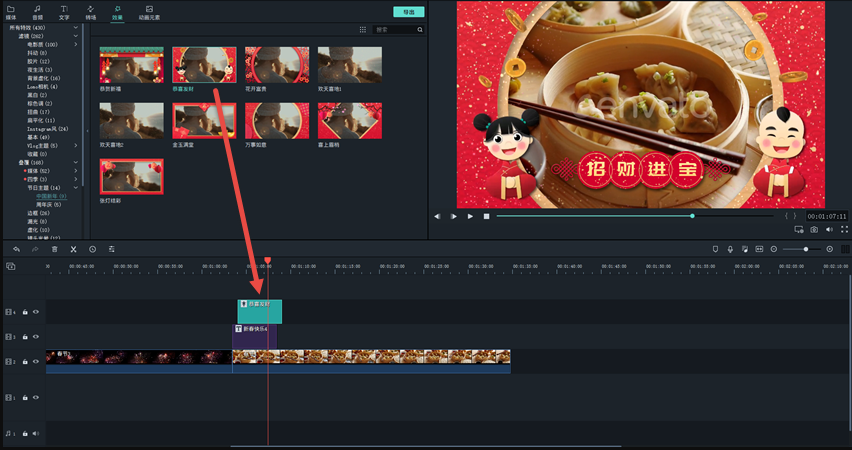Click the marker shield icon
The height and width of the screenshot is (450, 852).
point(716,249)
